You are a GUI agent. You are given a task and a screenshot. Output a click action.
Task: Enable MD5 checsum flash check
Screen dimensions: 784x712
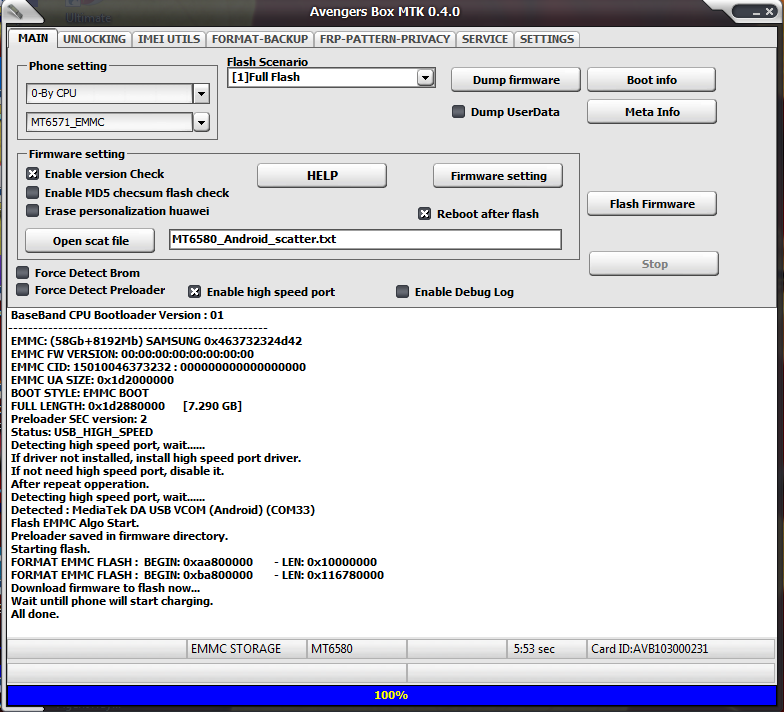tap(32, 192)
